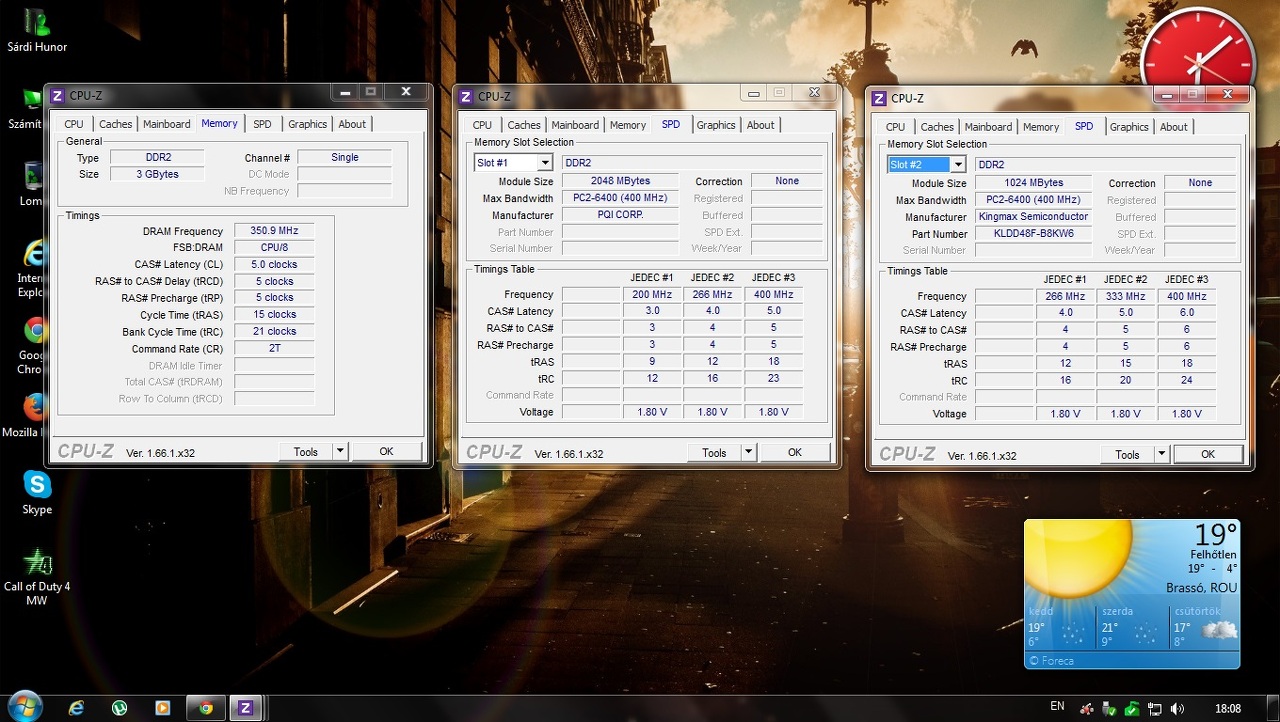
Task: Click the volume speaker tray icon
Action: [1177, 708]
